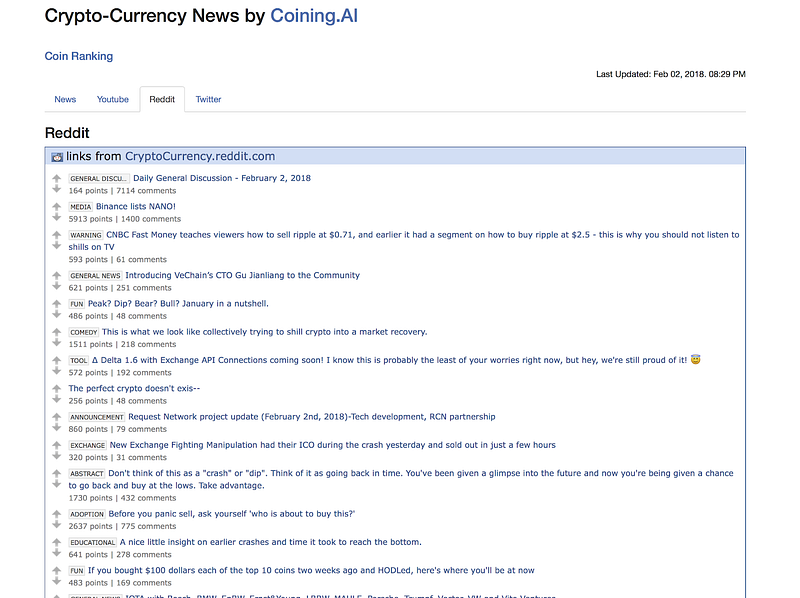The image size is (800, 598).
Task: Open the collectively trying to shill crypto post
Action: pos(264,332)
